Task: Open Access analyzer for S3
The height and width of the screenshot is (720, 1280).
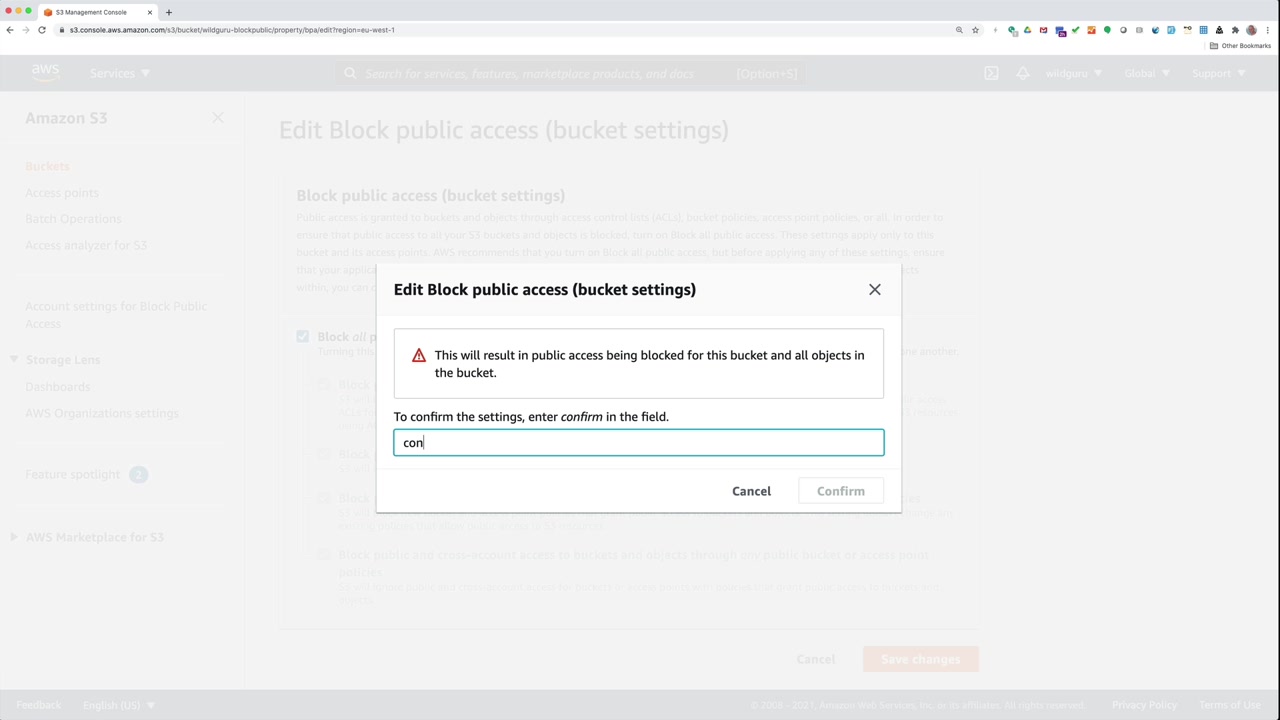Action: (86, 245)
